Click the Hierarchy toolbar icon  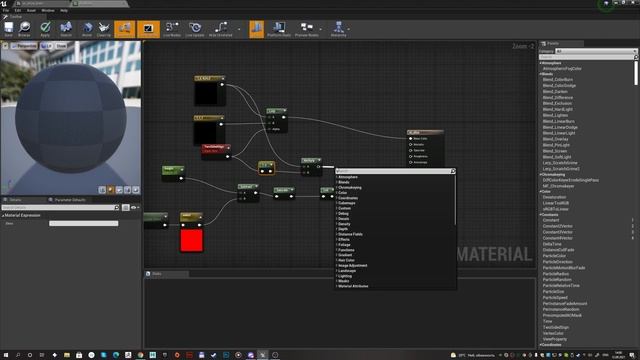click(x=338, y=29)
